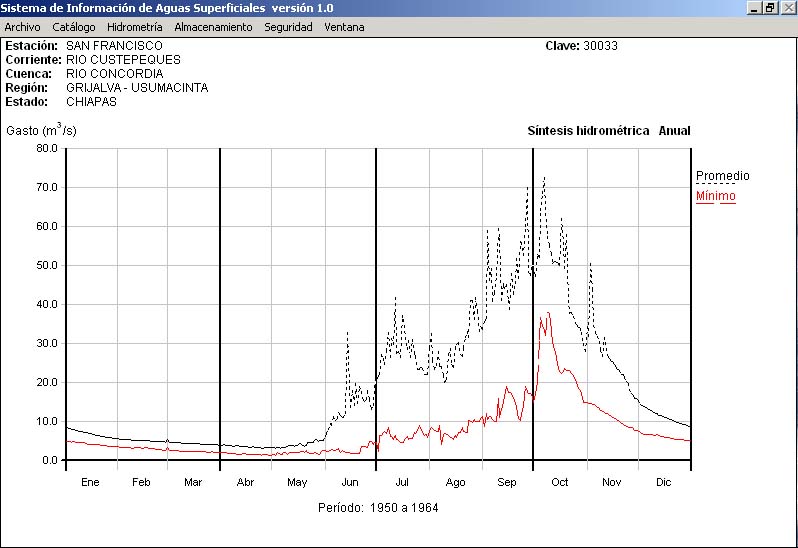Click the Ene month label on axis
Screen dimensions: 798x548
[90, 482]
